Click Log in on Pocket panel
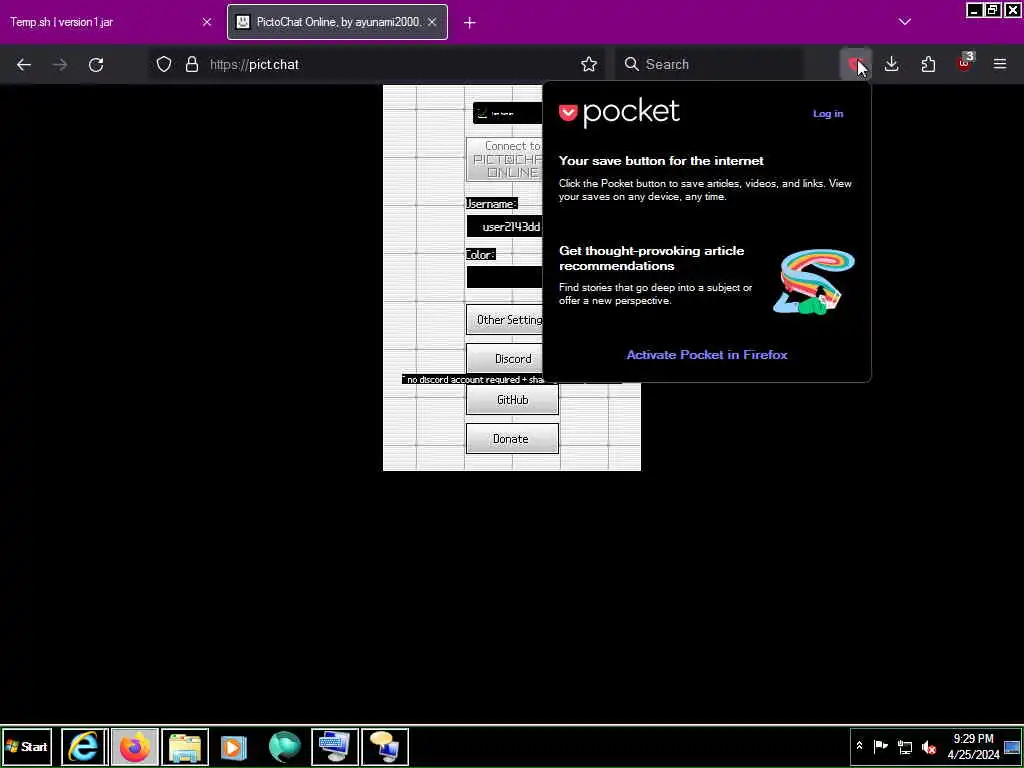Image resolution: width=1024 pixels, height=768 pixels. [827, 114]
